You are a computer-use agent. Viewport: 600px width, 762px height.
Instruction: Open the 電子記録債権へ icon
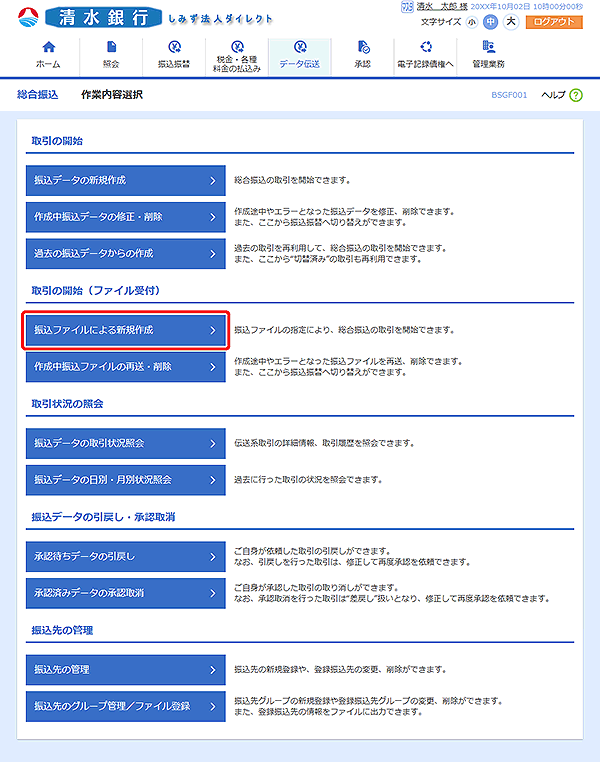[426, 48]
